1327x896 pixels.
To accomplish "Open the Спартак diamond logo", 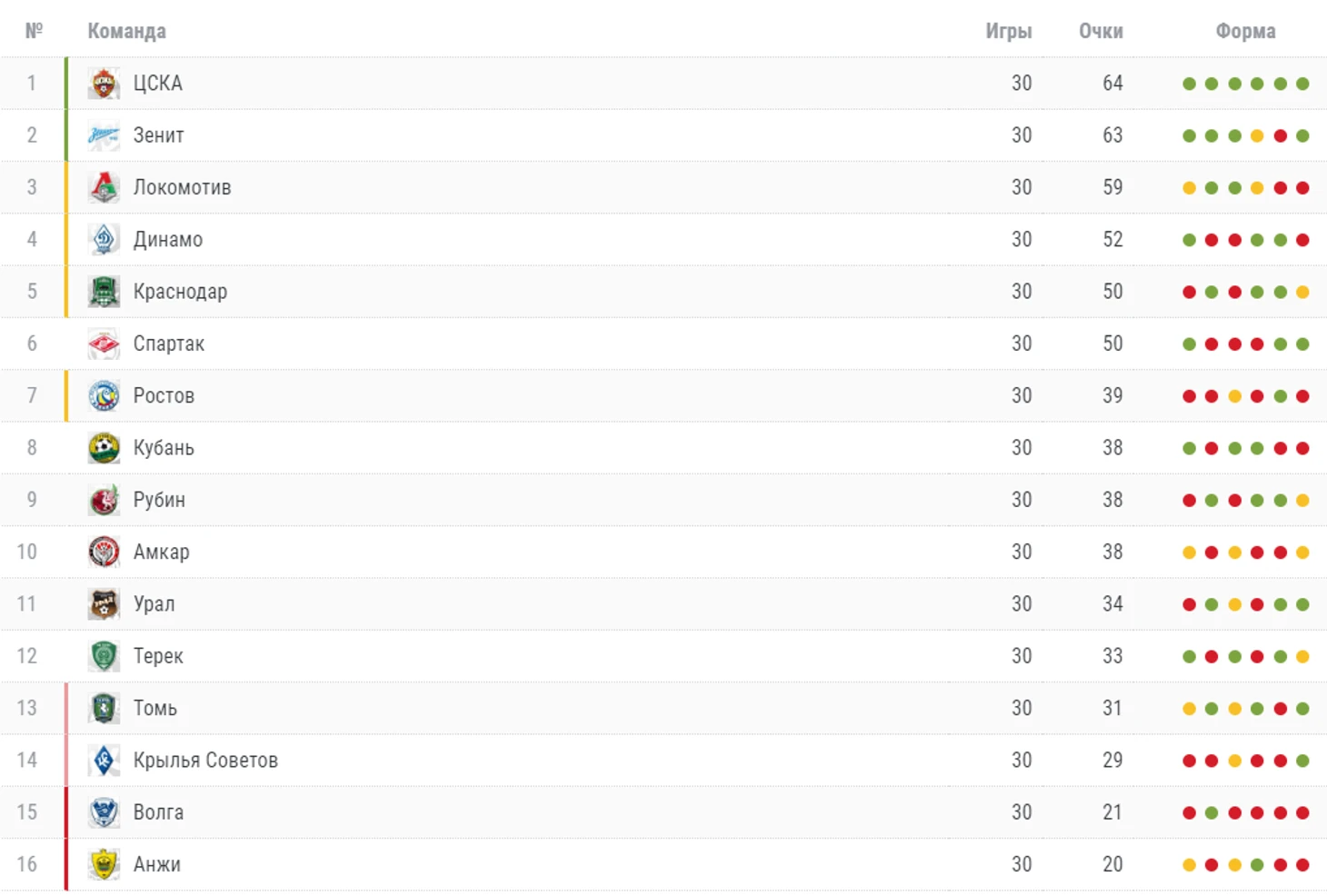I will 104,343.
